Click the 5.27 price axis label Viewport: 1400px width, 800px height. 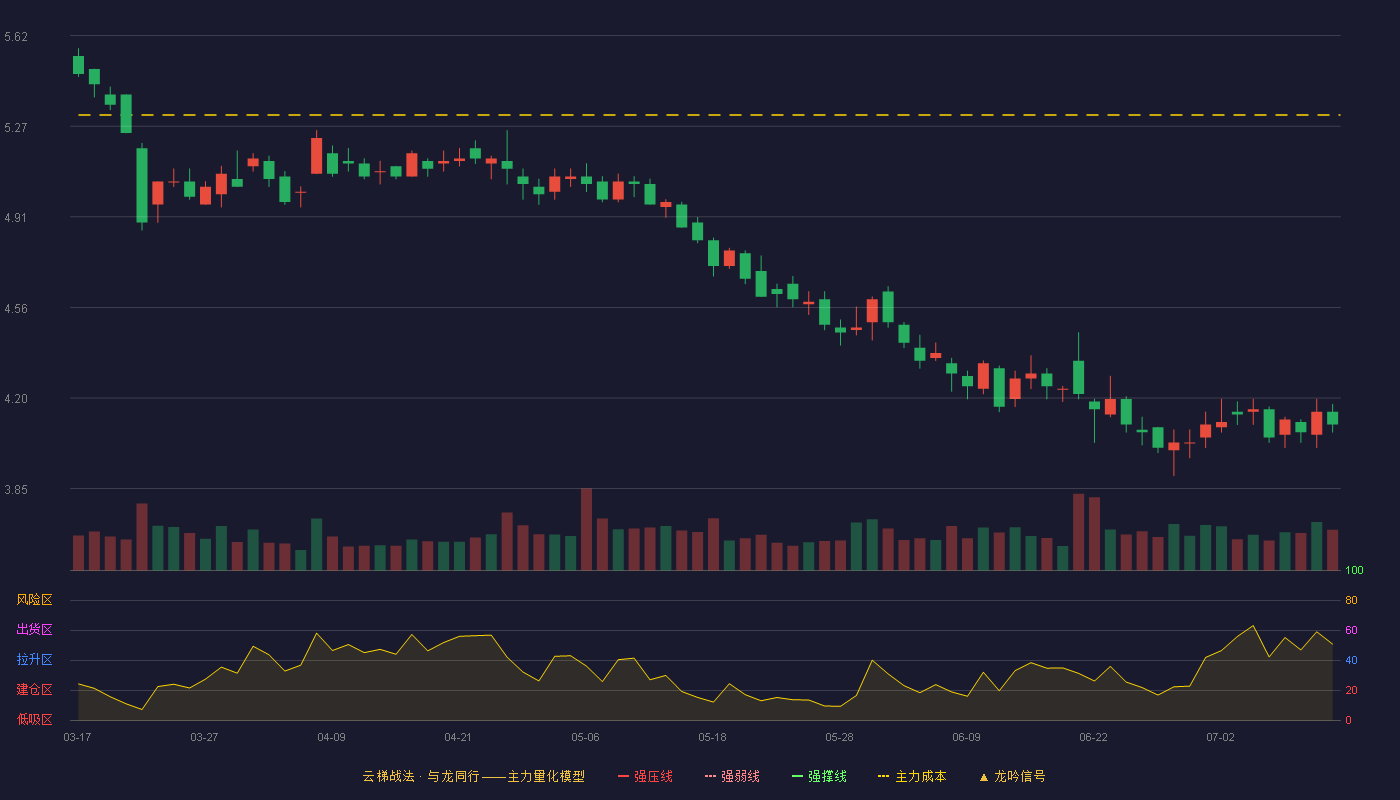pos(16,128)
